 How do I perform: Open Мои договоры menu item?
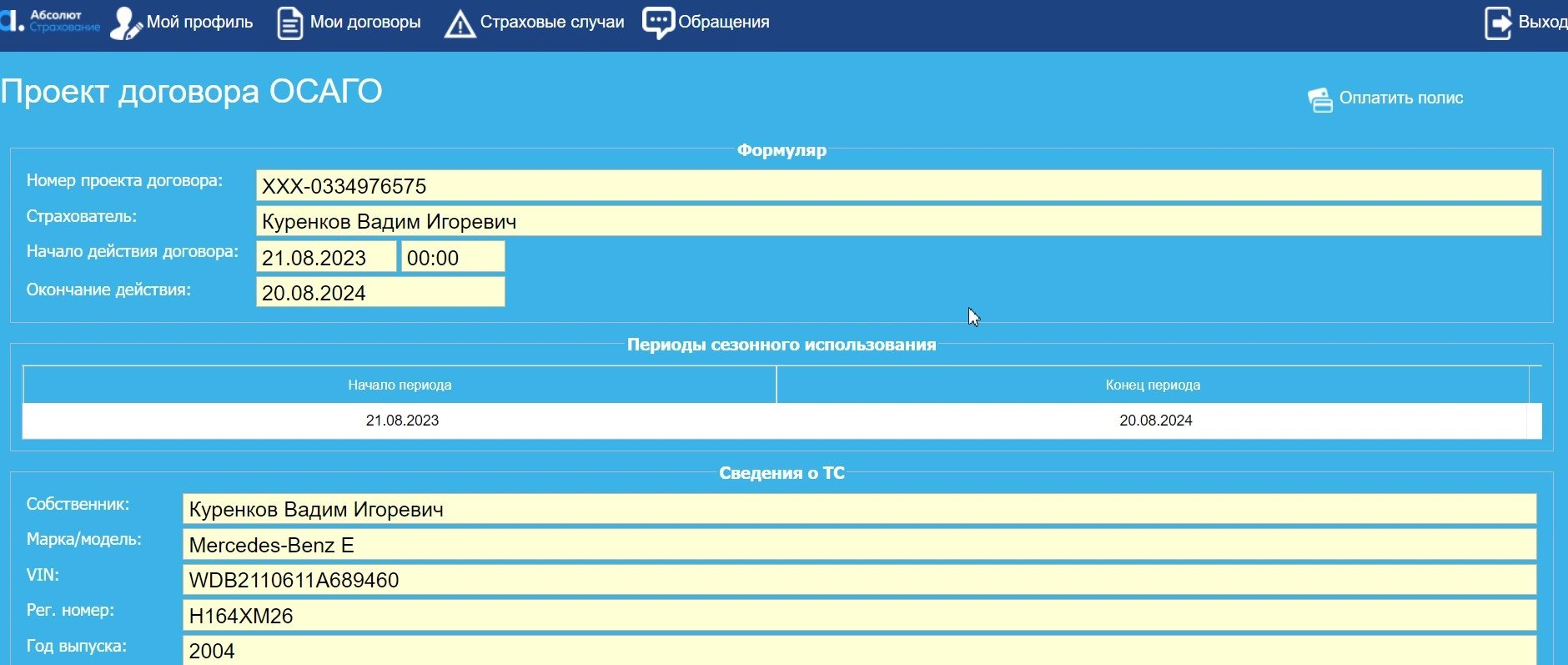pos(365,23)
